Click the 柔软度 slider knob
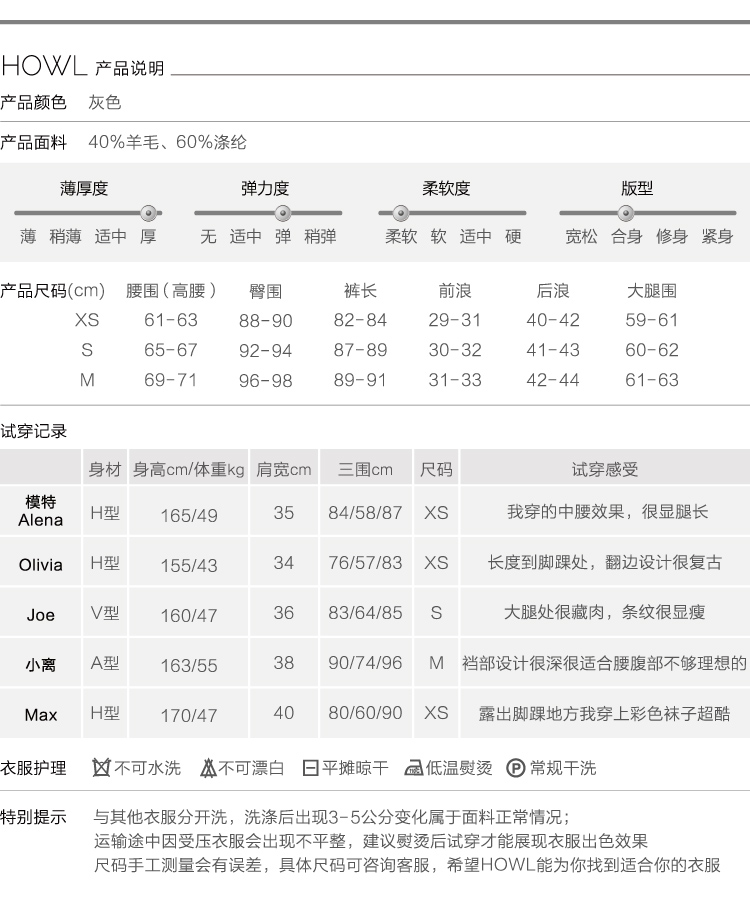The image size is (750, 897). coord(400,212)
